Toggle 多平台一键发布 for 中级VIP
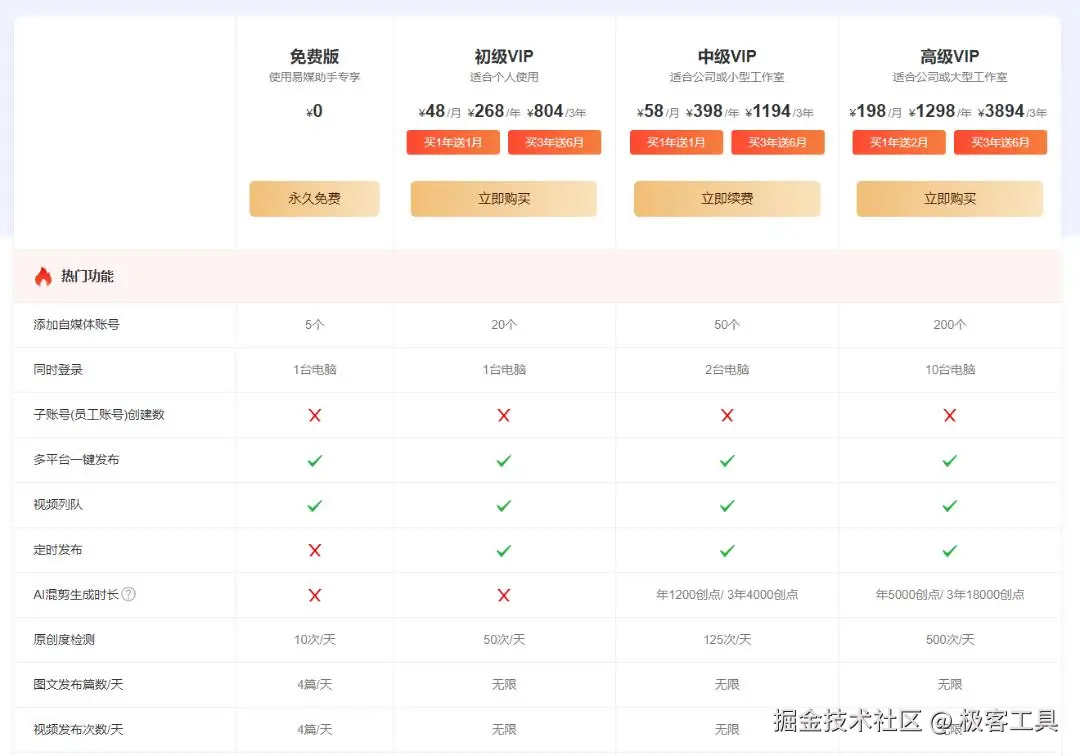The width and height of the screenshot is (1080, 756). click(727, 459)
